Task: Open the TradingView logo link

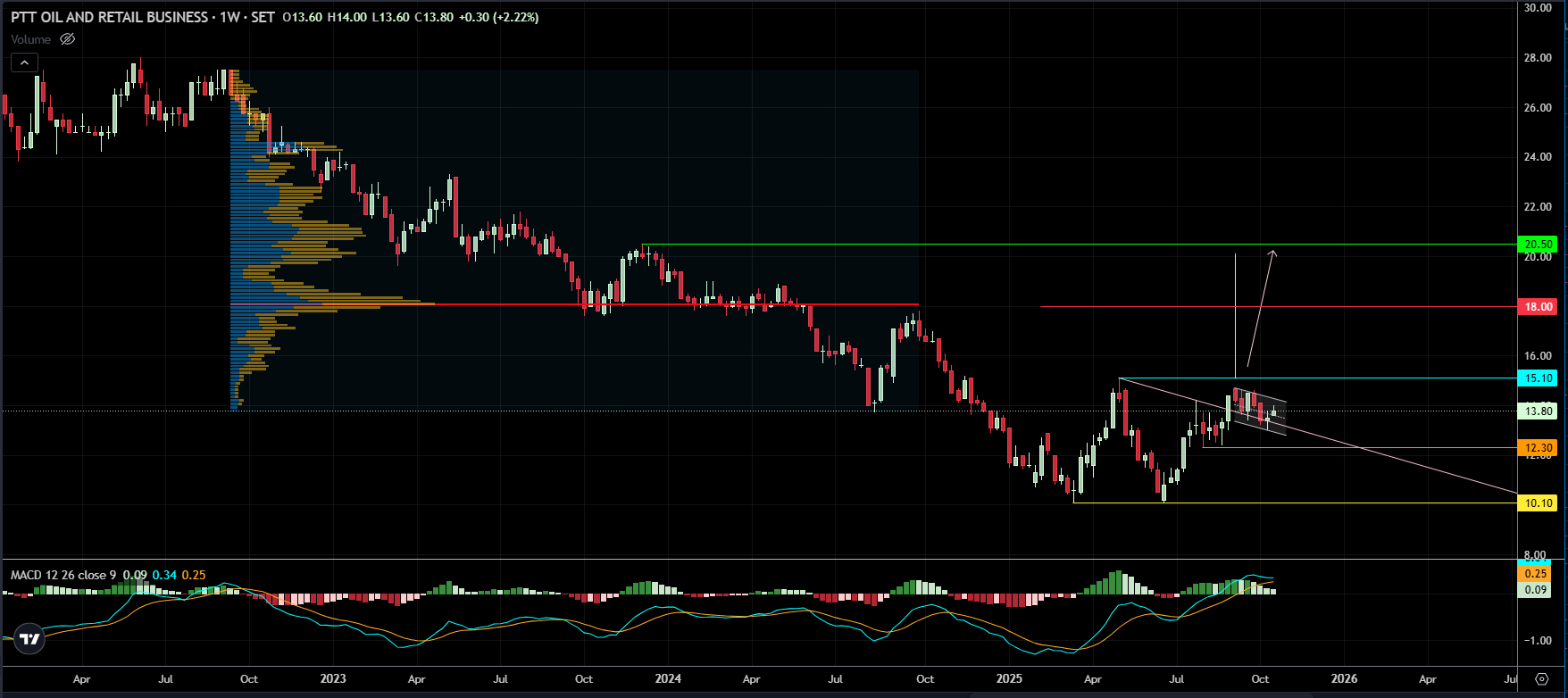Action: click(29, 638)
